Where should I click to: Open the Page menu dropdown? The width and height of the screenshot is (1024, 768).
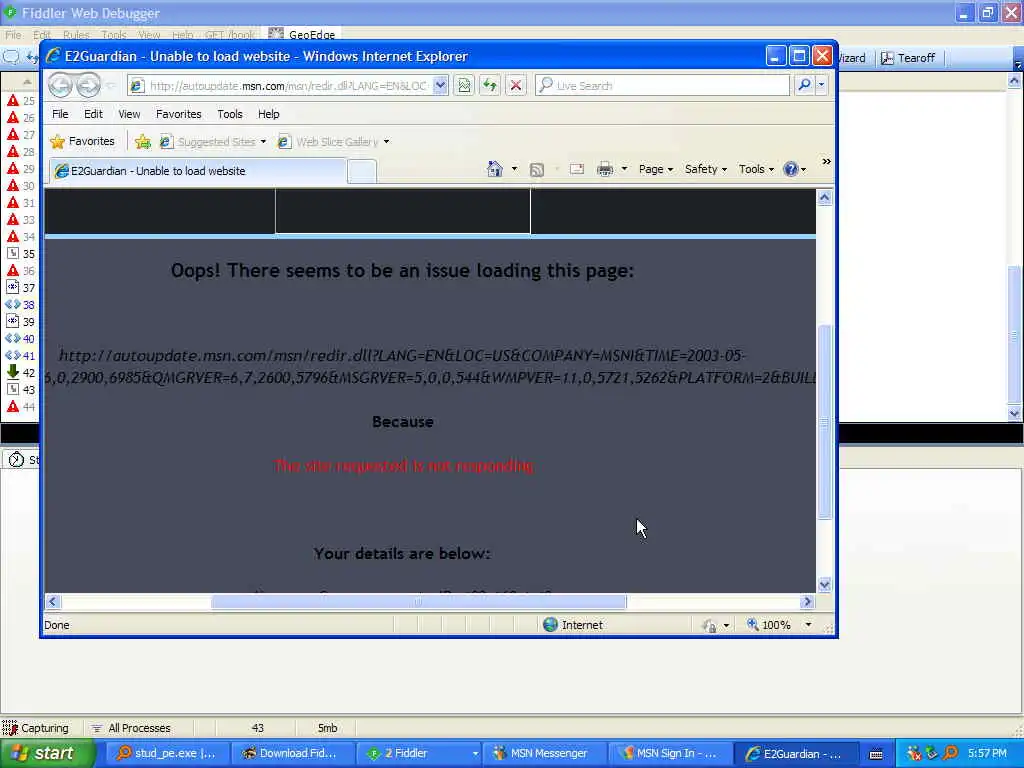pyautogui.click(x=656, y=169)
